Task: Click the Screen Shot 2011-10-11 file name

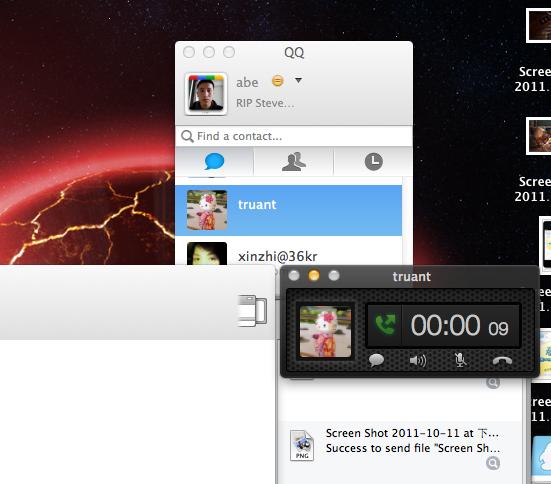Action: pyautogui.click(x=412, y=433)
